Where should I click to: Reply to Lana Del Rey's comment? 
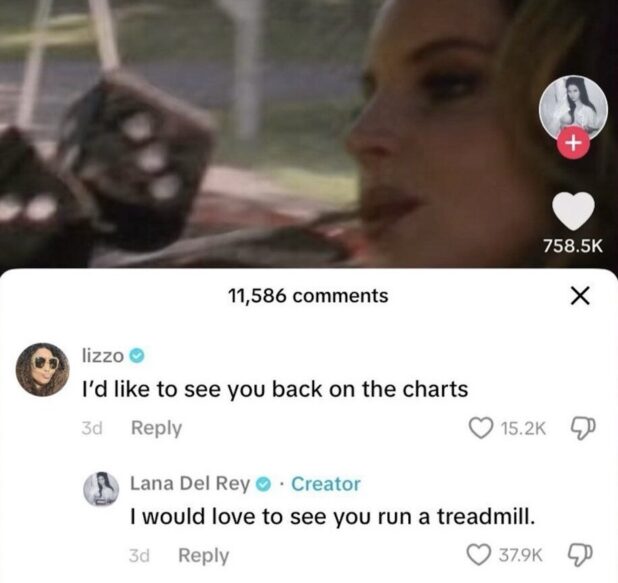[x=204, y=556]
